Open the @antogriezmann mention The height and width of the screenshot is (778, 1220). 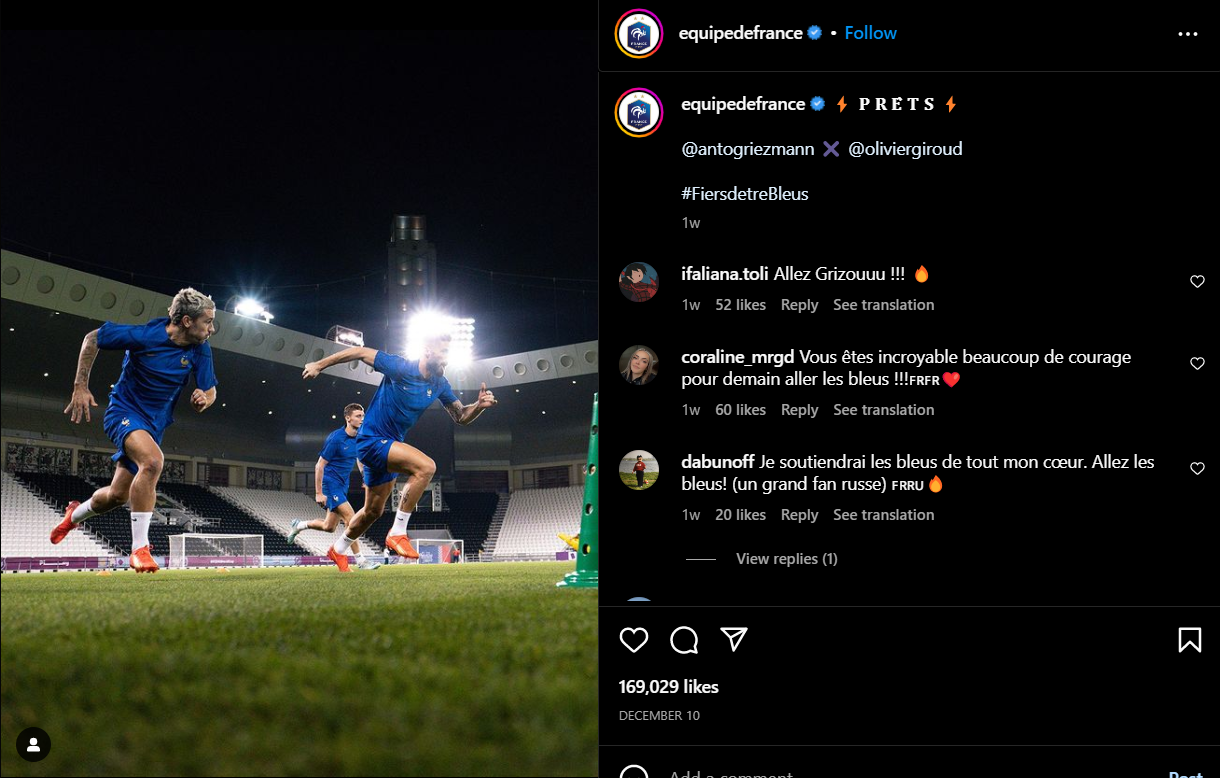pos(748,149)
